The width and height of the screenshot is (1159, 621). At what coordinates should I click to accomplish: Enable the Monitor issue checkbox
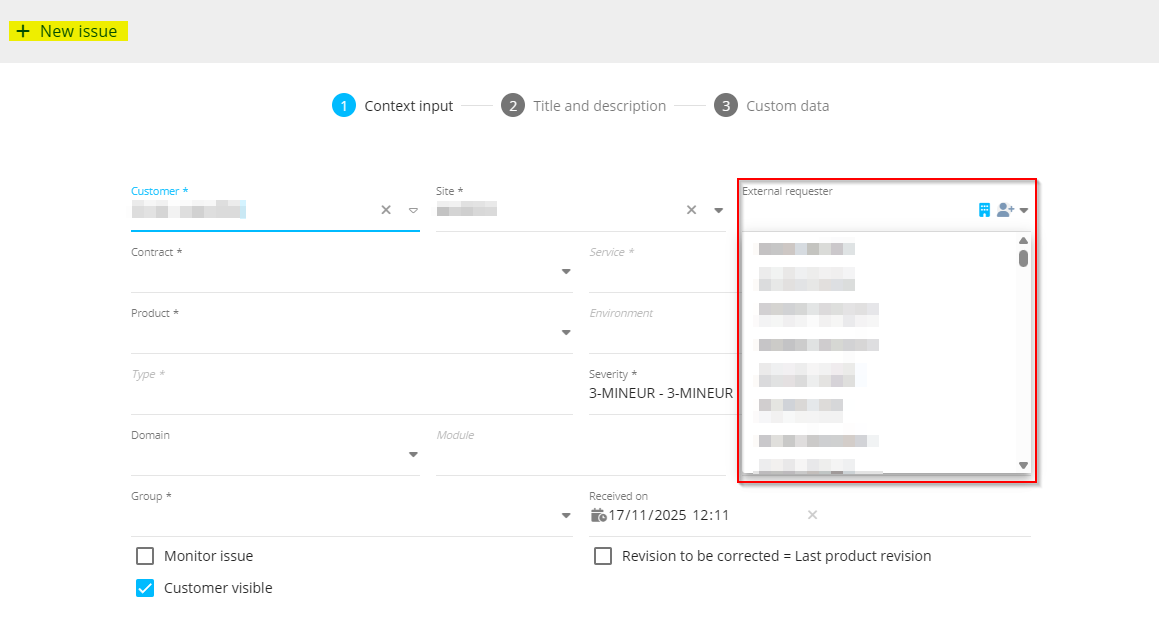[145, 556]
